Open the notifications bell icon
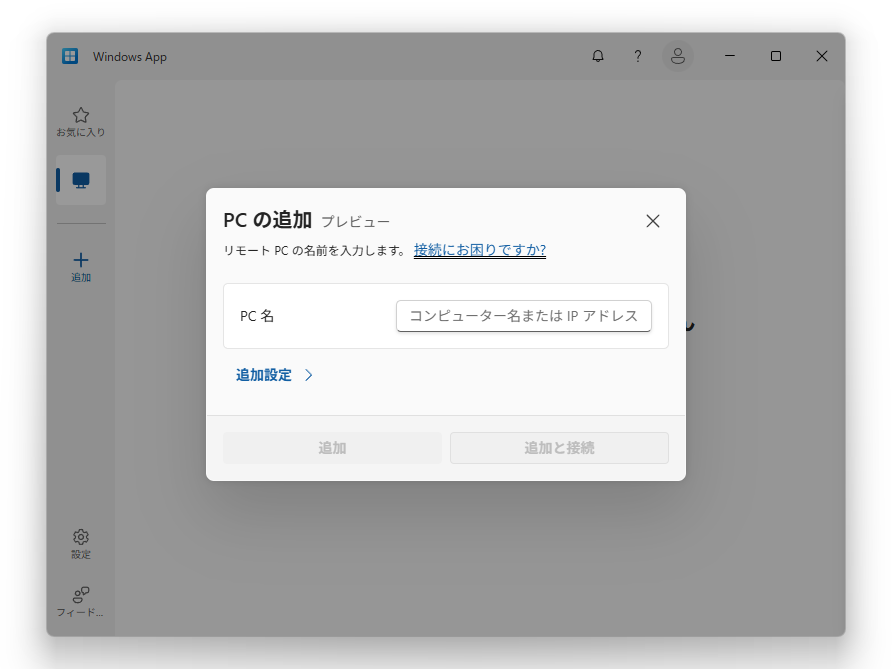 tap(598, 56)
